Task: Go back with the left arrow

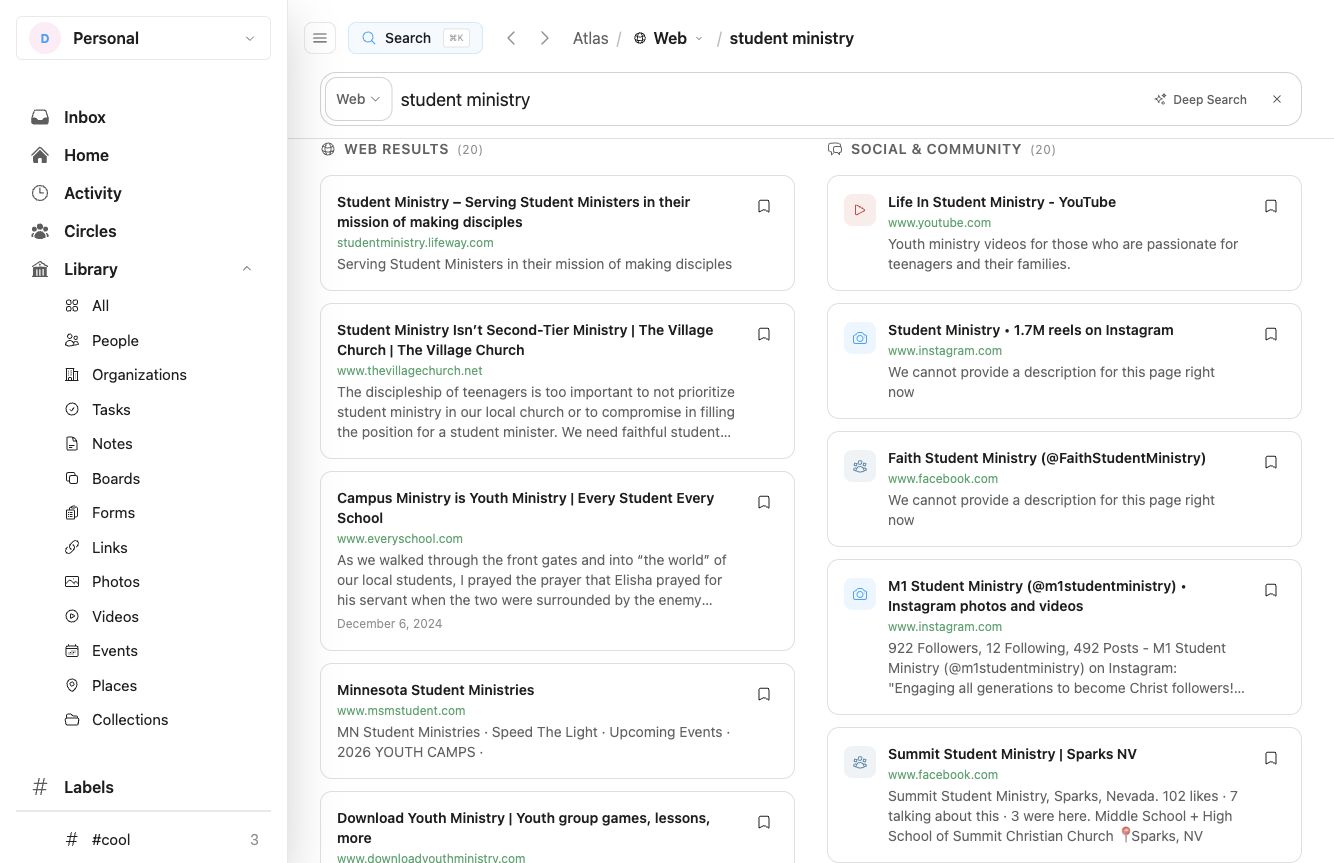Action: click(x=511, y=38)
